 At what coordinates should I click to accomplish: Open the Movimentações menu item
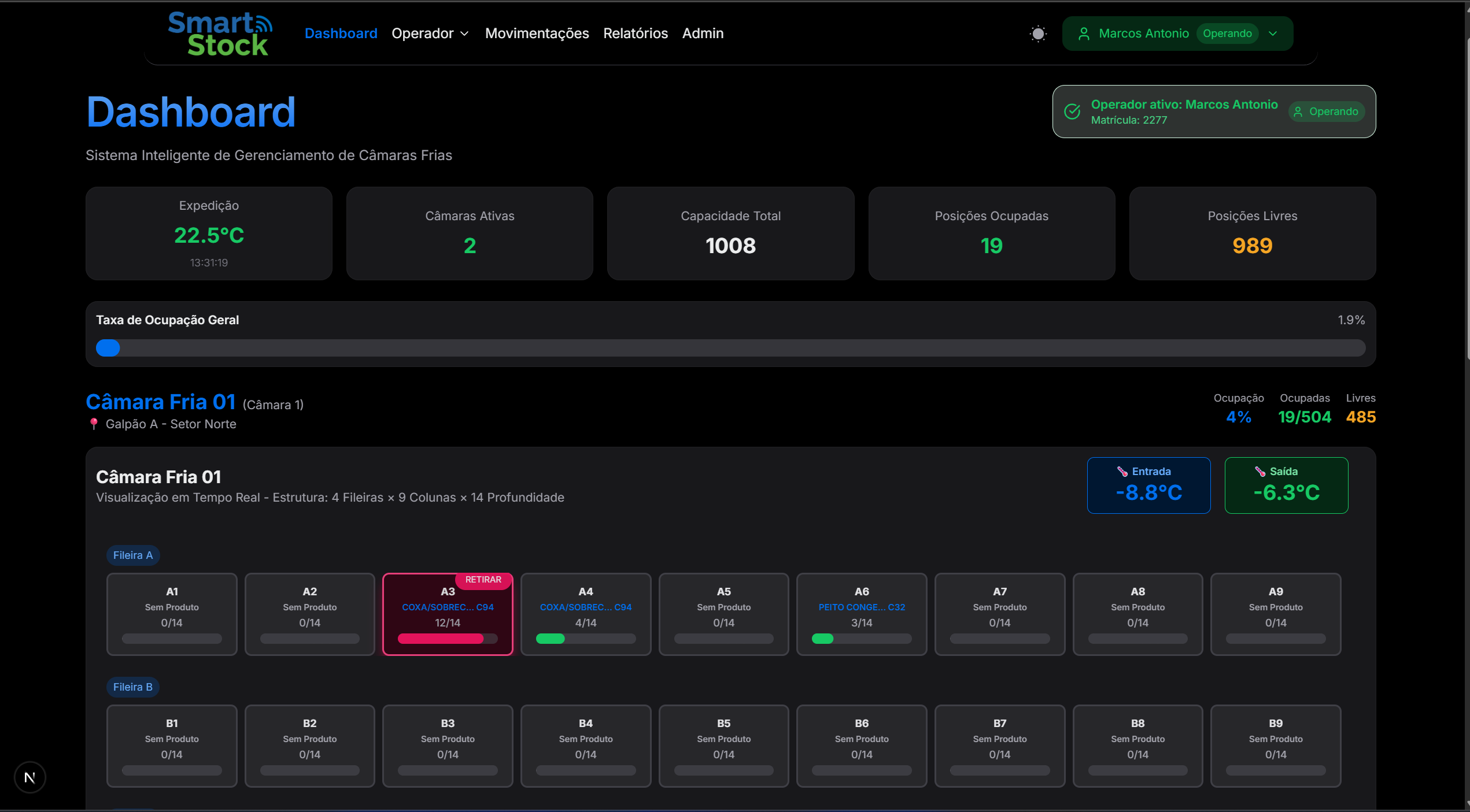coord(537,34)
